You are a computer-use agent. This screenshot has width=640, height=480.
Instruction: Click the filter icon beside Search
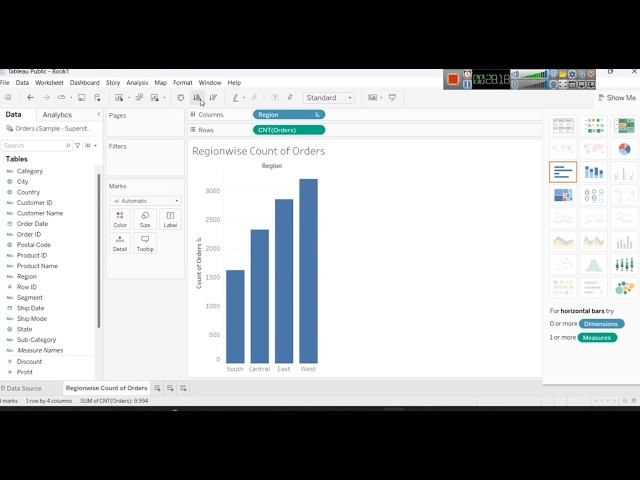click(x=78, y=145)
